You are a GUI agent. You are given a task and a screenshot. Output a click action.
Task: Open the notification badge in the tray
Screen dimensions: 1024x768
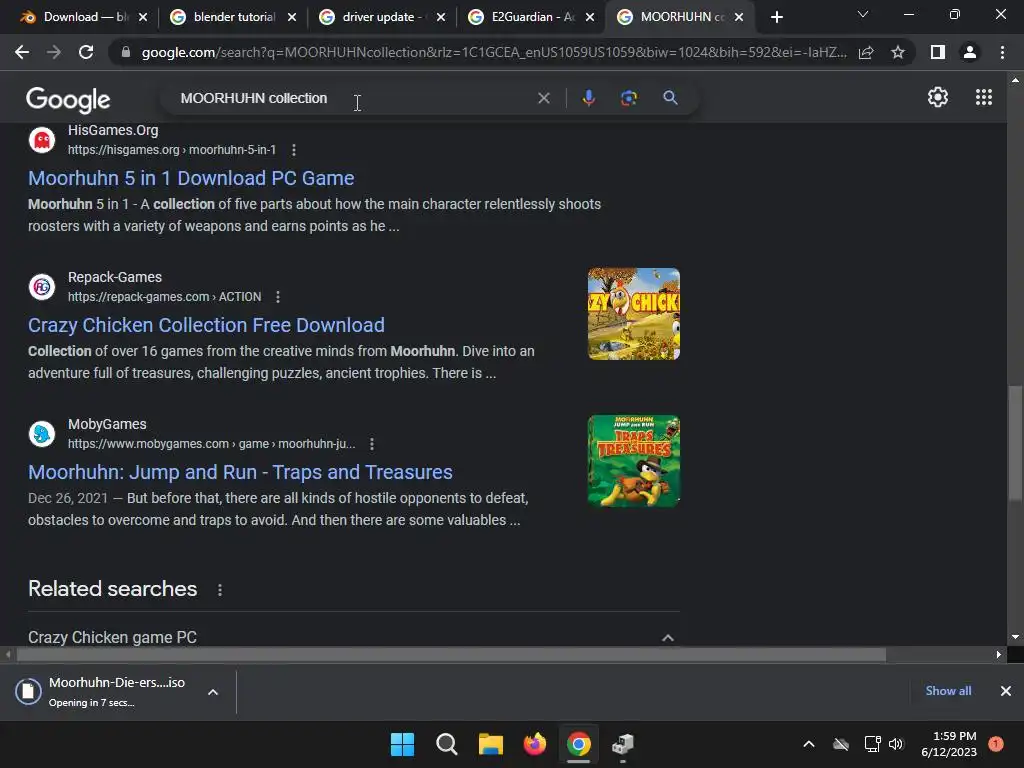pyautogui.click(x=995, y=744)
